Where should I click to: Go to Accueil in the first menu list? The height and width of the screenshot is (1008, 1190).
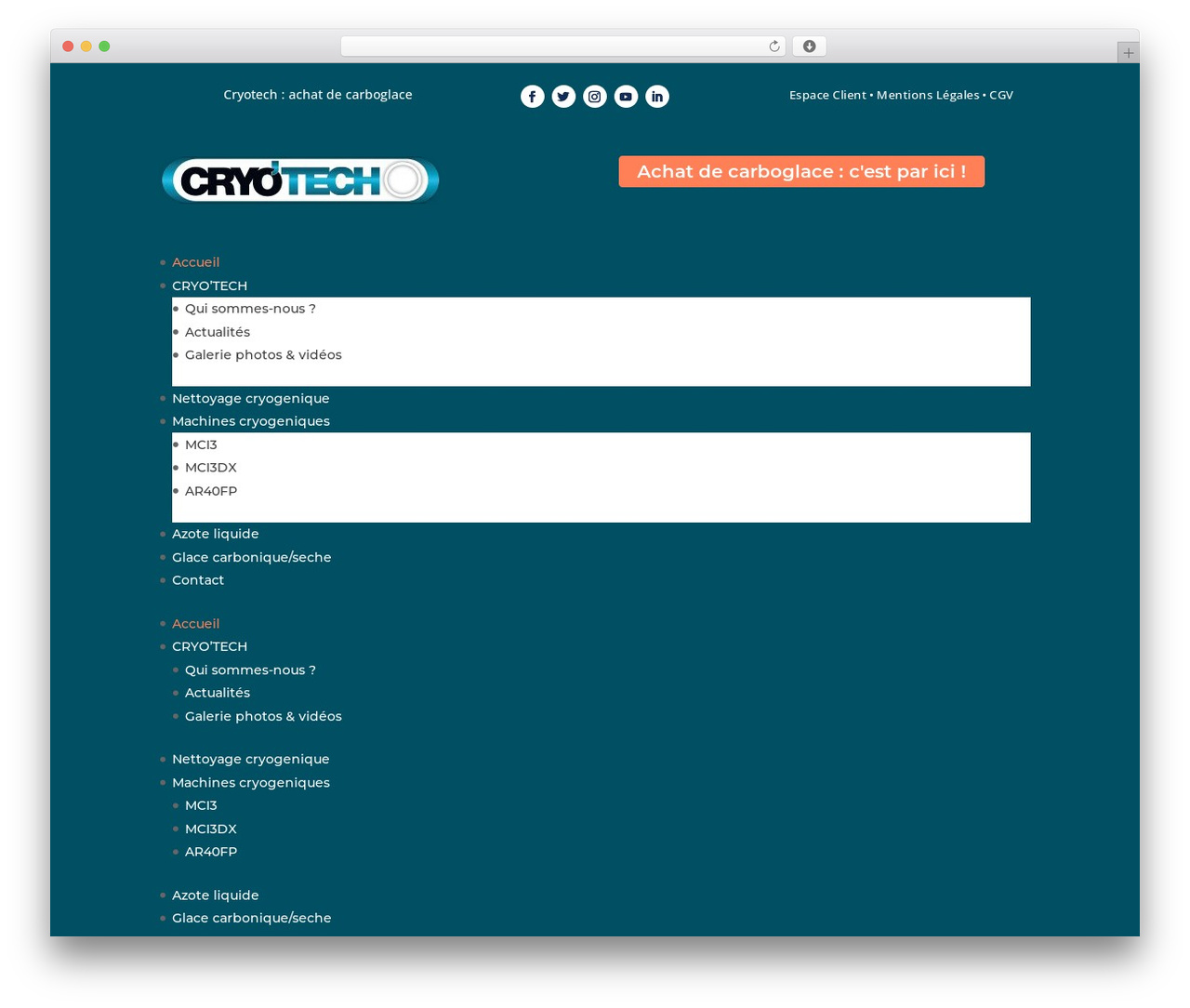(195, 262)
